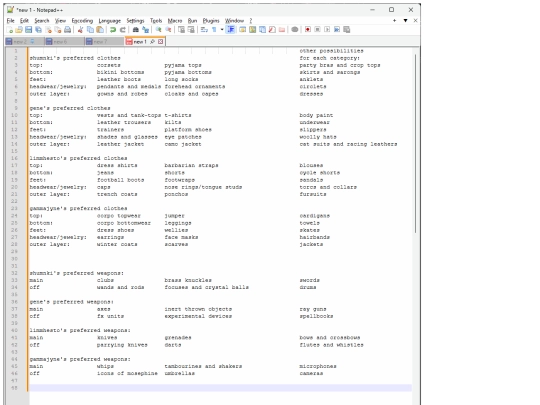Viewport: 540px width, 405px height.
Task: Click the Copy toolbar icon
Action: click(x=90, y=30)
